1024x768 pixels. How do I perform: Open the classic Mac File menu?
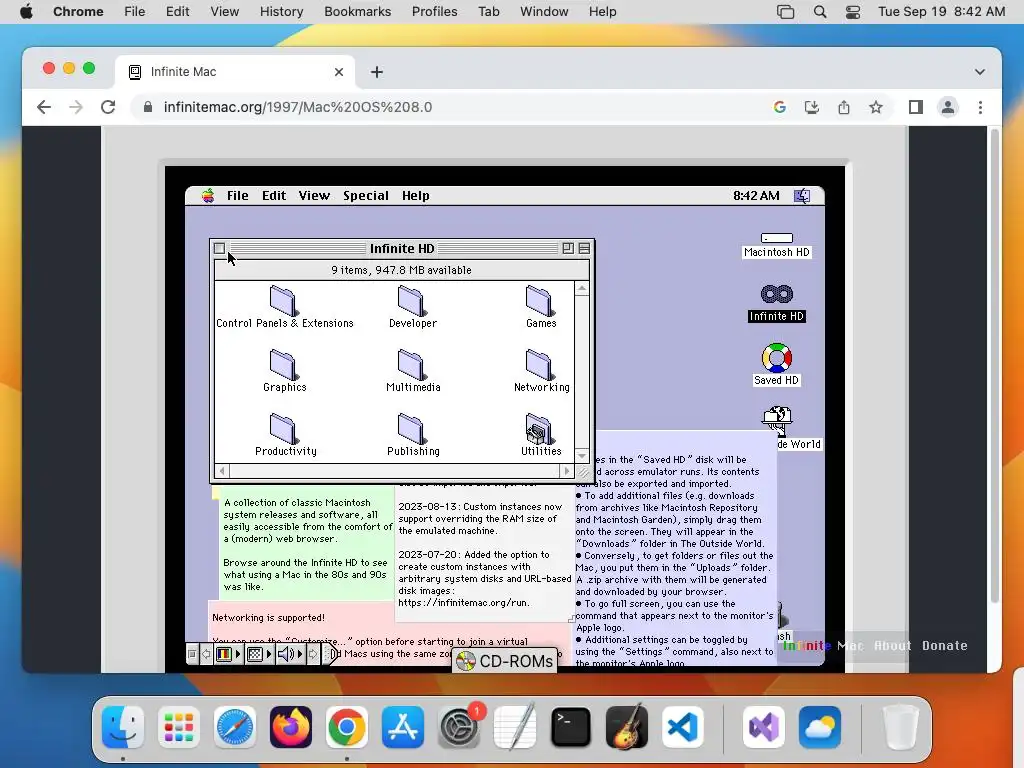point(238,196)
